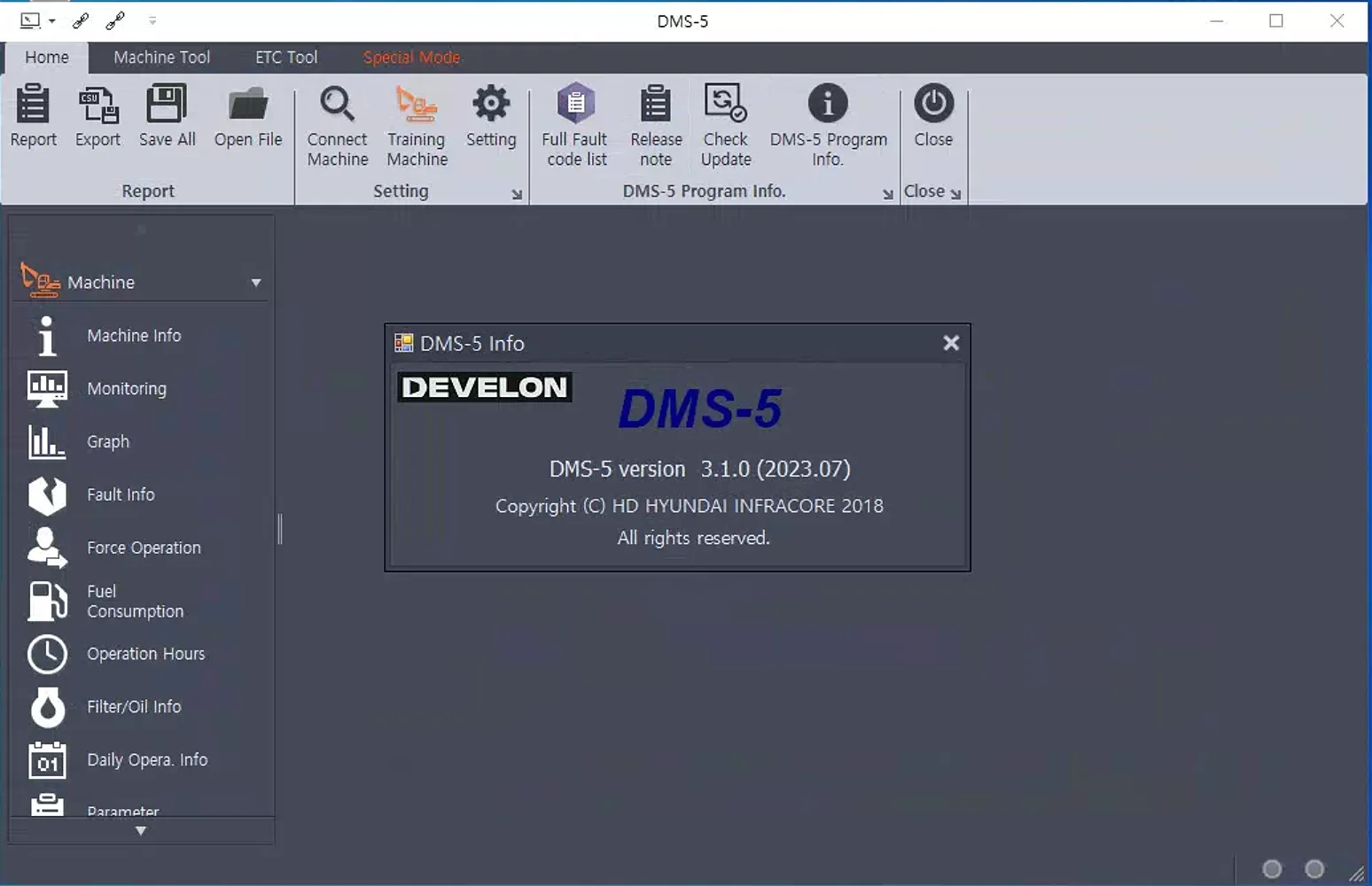1372x886 pixels.
Task: Expand the Setting group options
Action: [517, 193]
